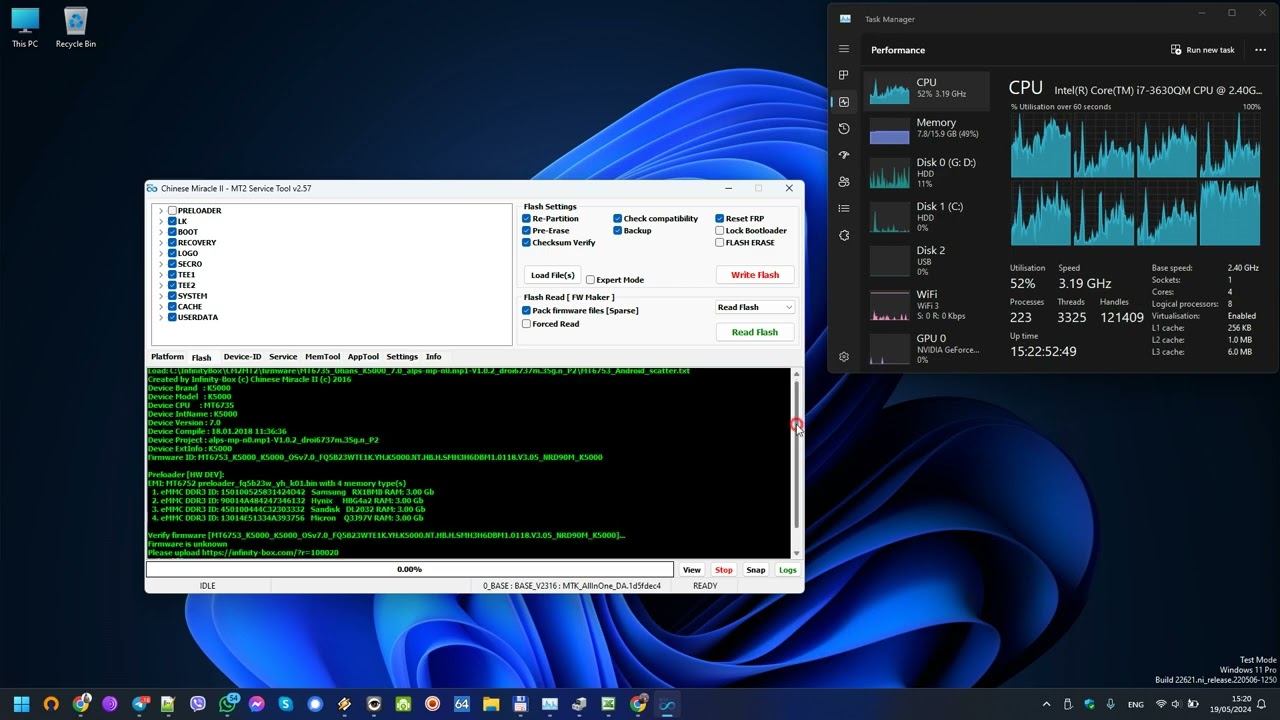1280x720 pixels.
Task: Open App history in Task Manager sidebar
Action: click(x=844, y=128)
